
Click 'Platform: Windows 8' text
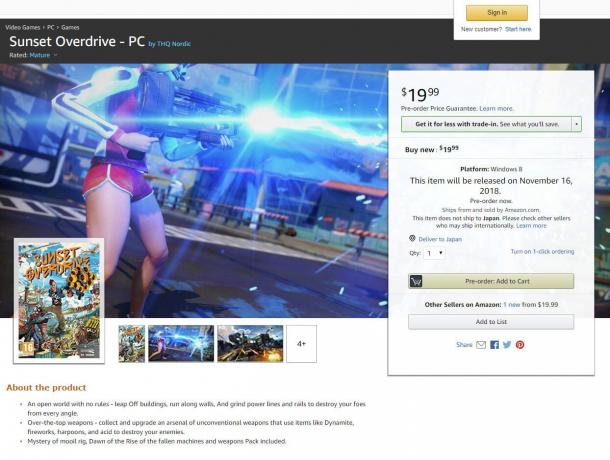(491, 169)
